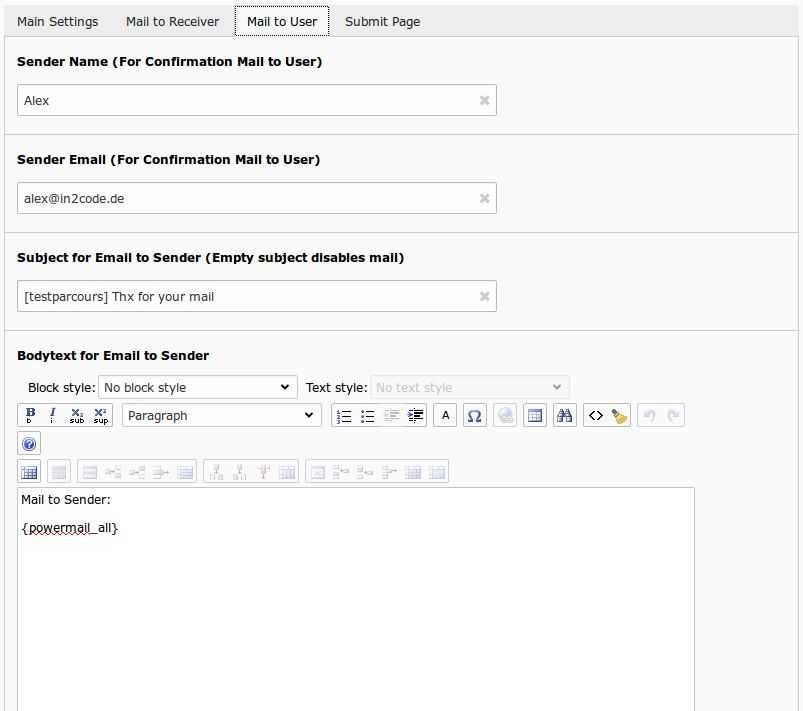Open the special character (Omega) dialog

pos(475,416)
